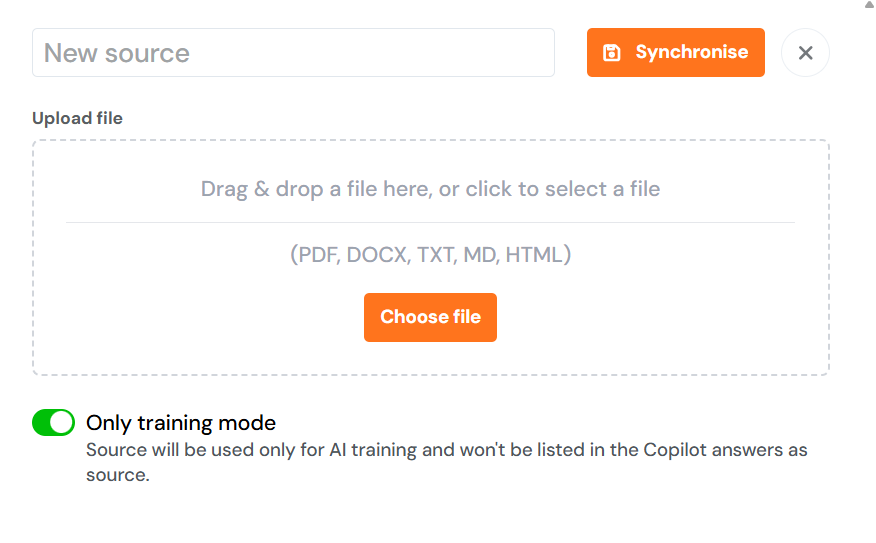
Task: Click empty space left of Choose file
Action: (x=200, y=317)
